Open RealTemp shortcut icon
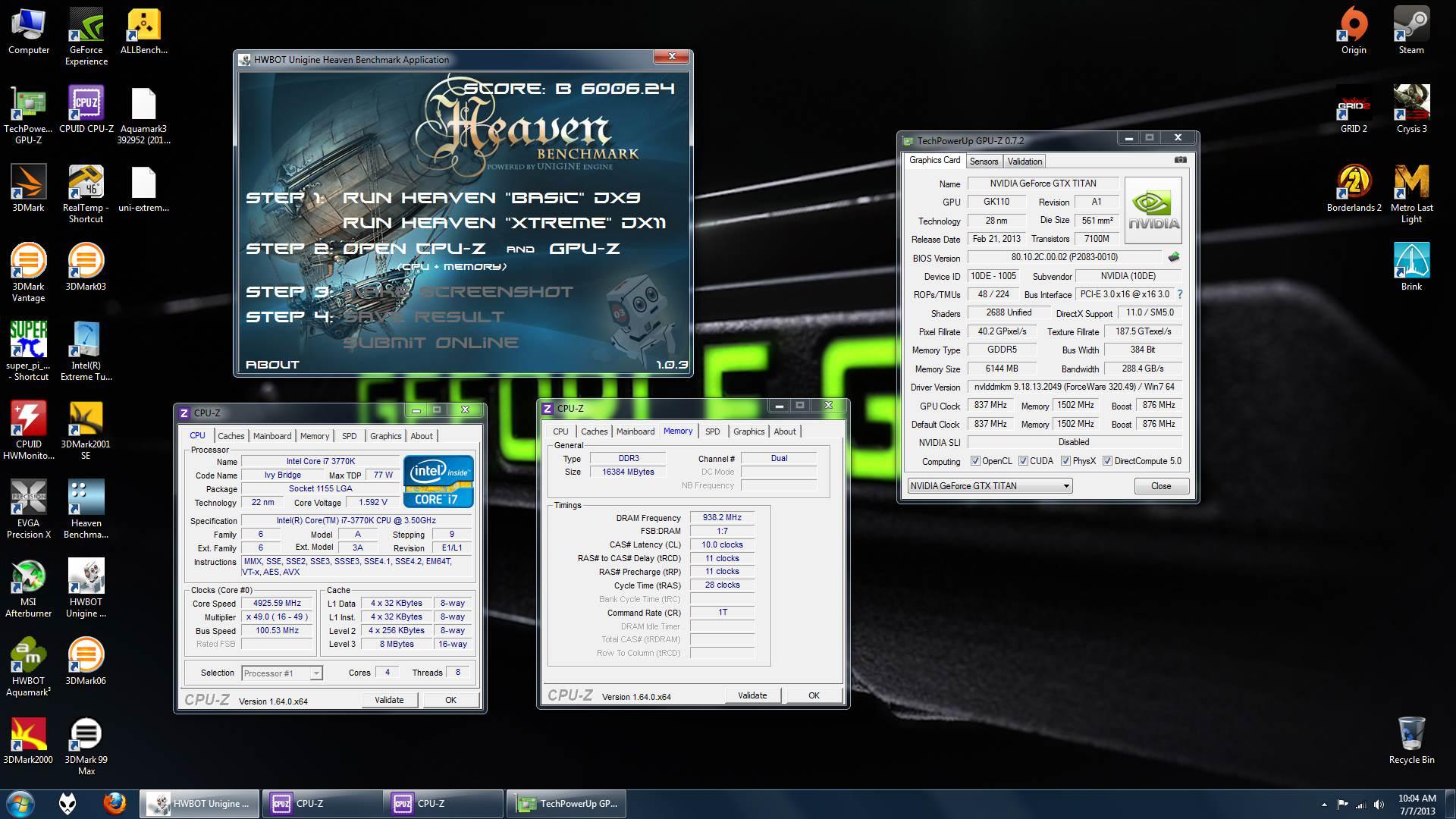Viewport: 1456px width, 819px height. pos(86,194)
